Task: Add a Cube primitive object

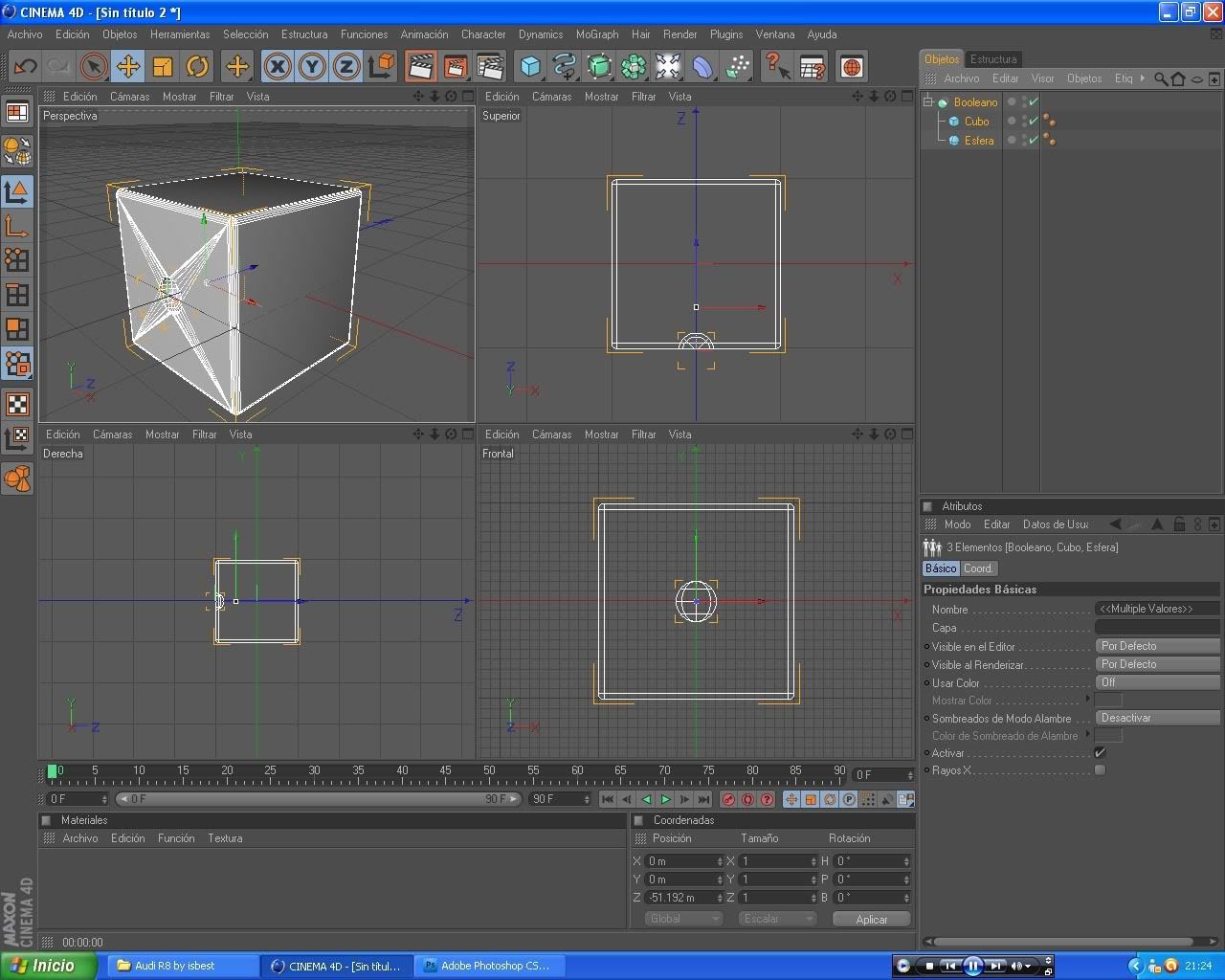Action: (x=530, y=66)
